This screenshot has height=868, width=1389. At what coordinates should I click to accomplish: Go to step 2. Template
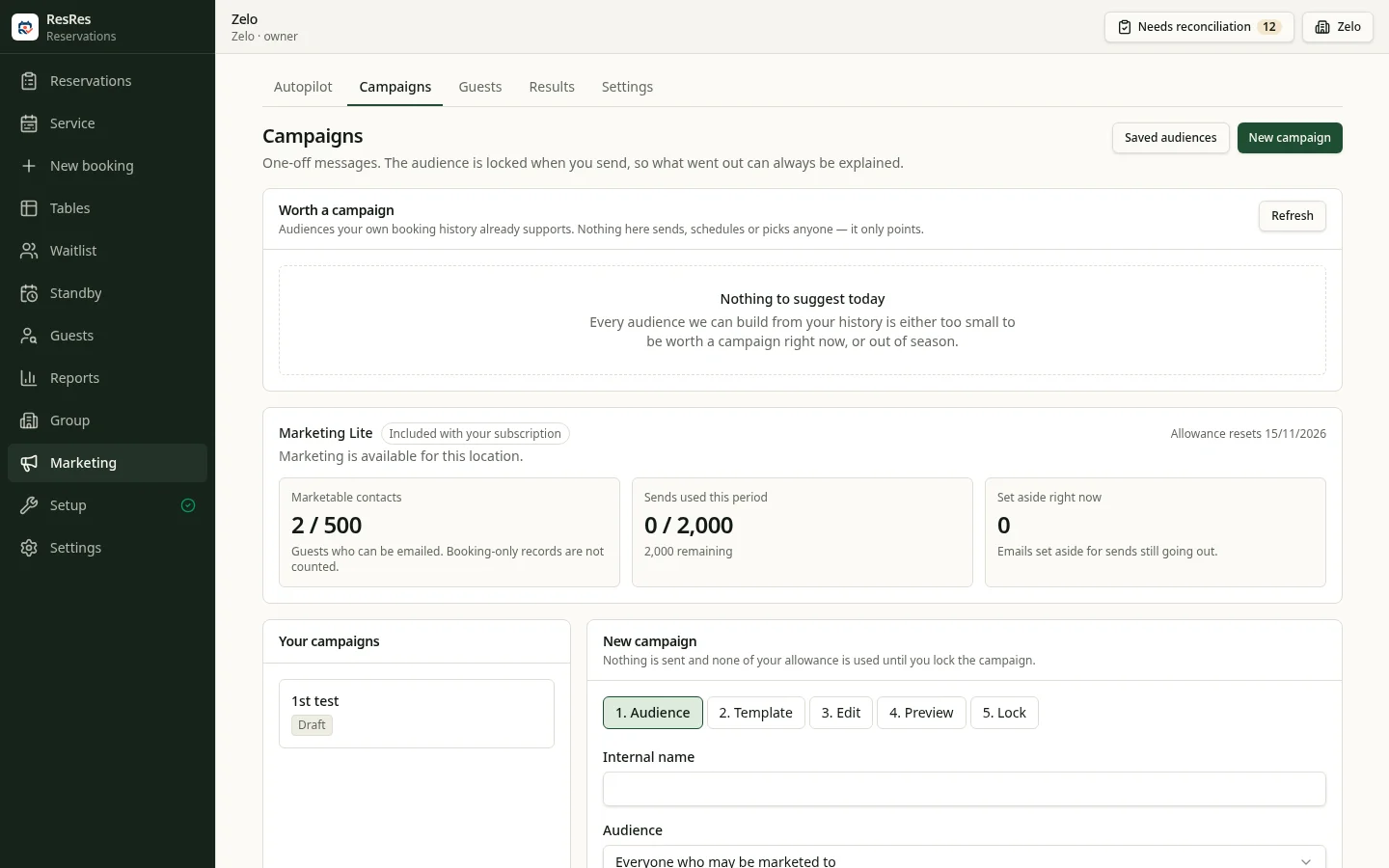756,713
